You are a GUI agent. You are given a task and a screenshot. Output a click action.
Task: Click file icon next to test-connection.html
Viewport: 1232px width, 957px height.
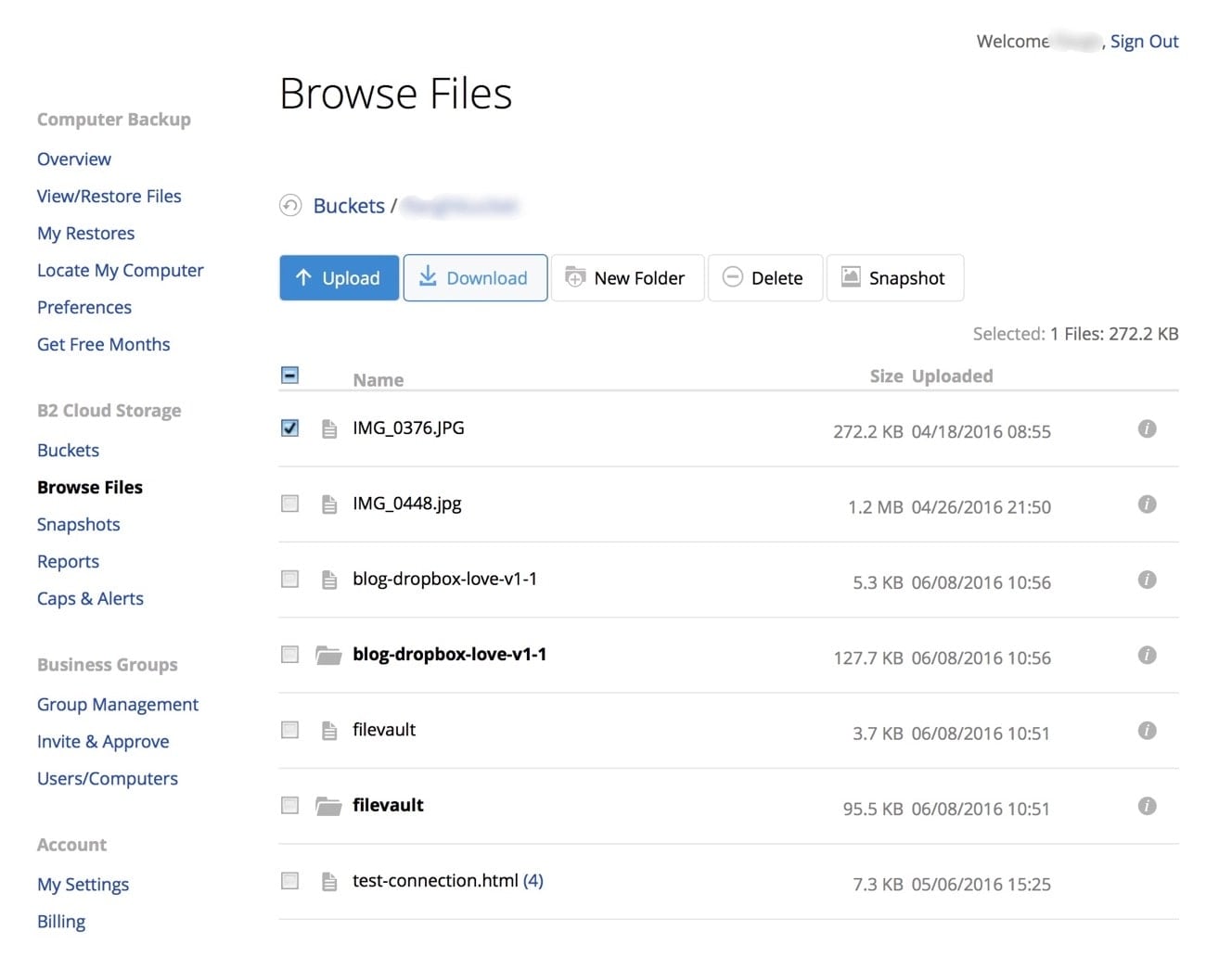(328, 882)
